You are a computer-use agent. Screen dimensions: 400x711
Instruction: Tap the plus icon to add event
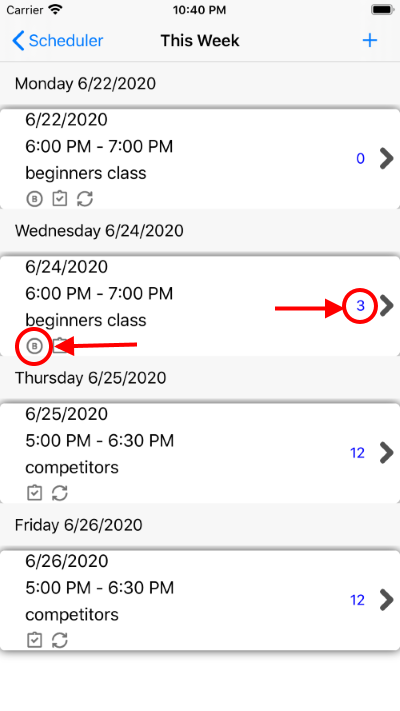pyautogui.click(x=370, y=40)
